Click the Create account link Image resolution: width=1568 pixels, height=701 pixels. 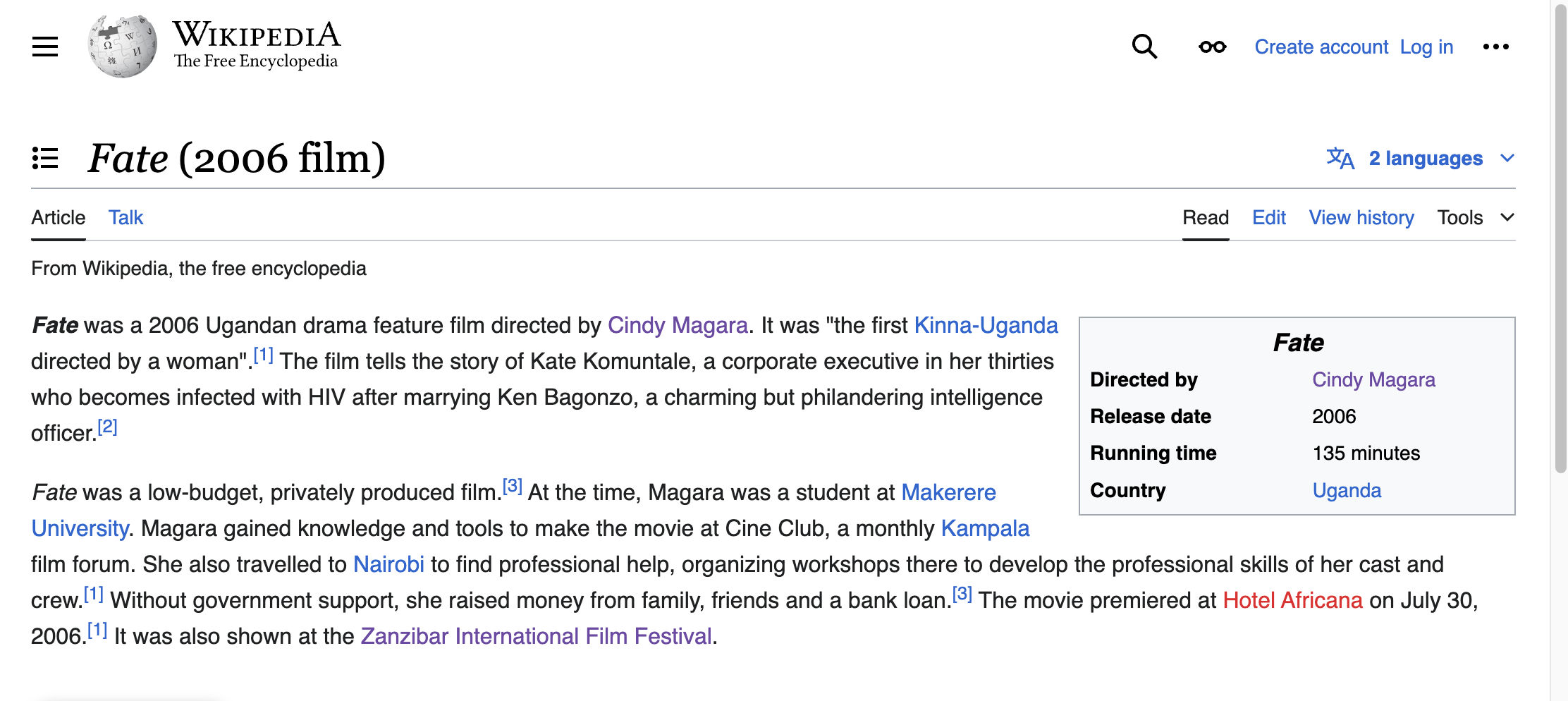pyautogui.click(x=1321, y=47)
